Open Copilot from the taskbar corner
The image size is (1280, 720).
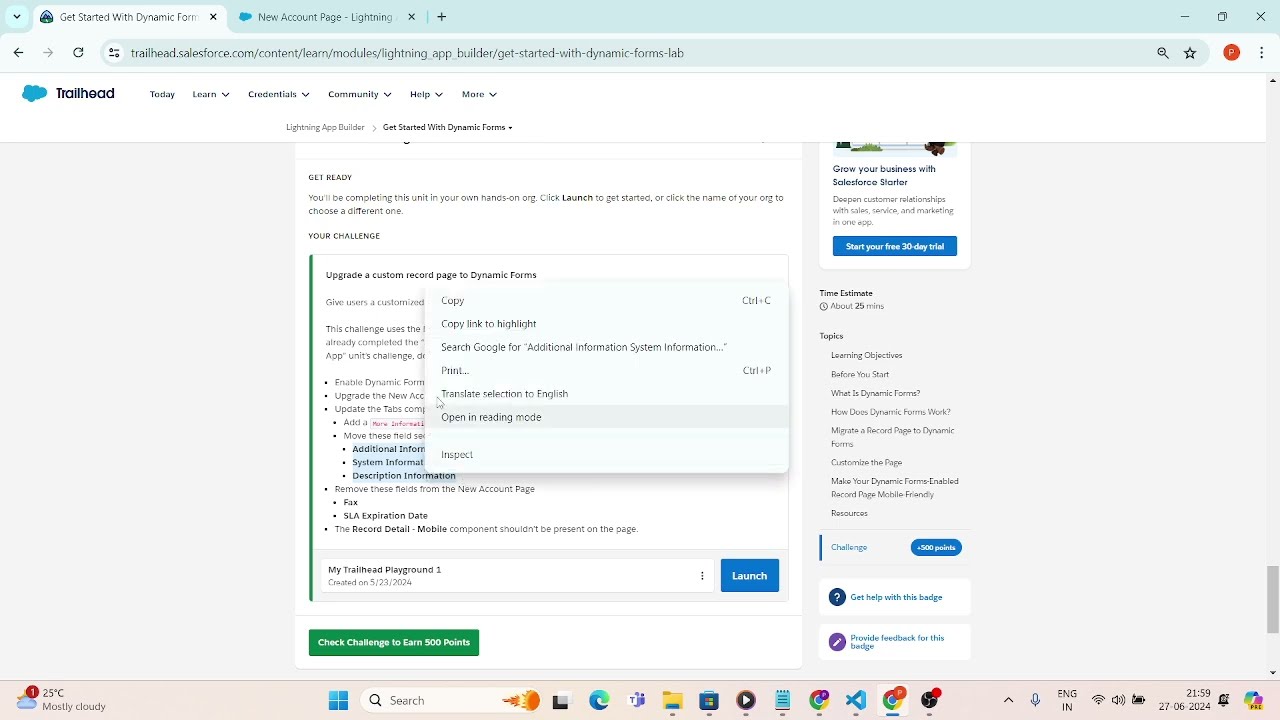[1253, 700]
